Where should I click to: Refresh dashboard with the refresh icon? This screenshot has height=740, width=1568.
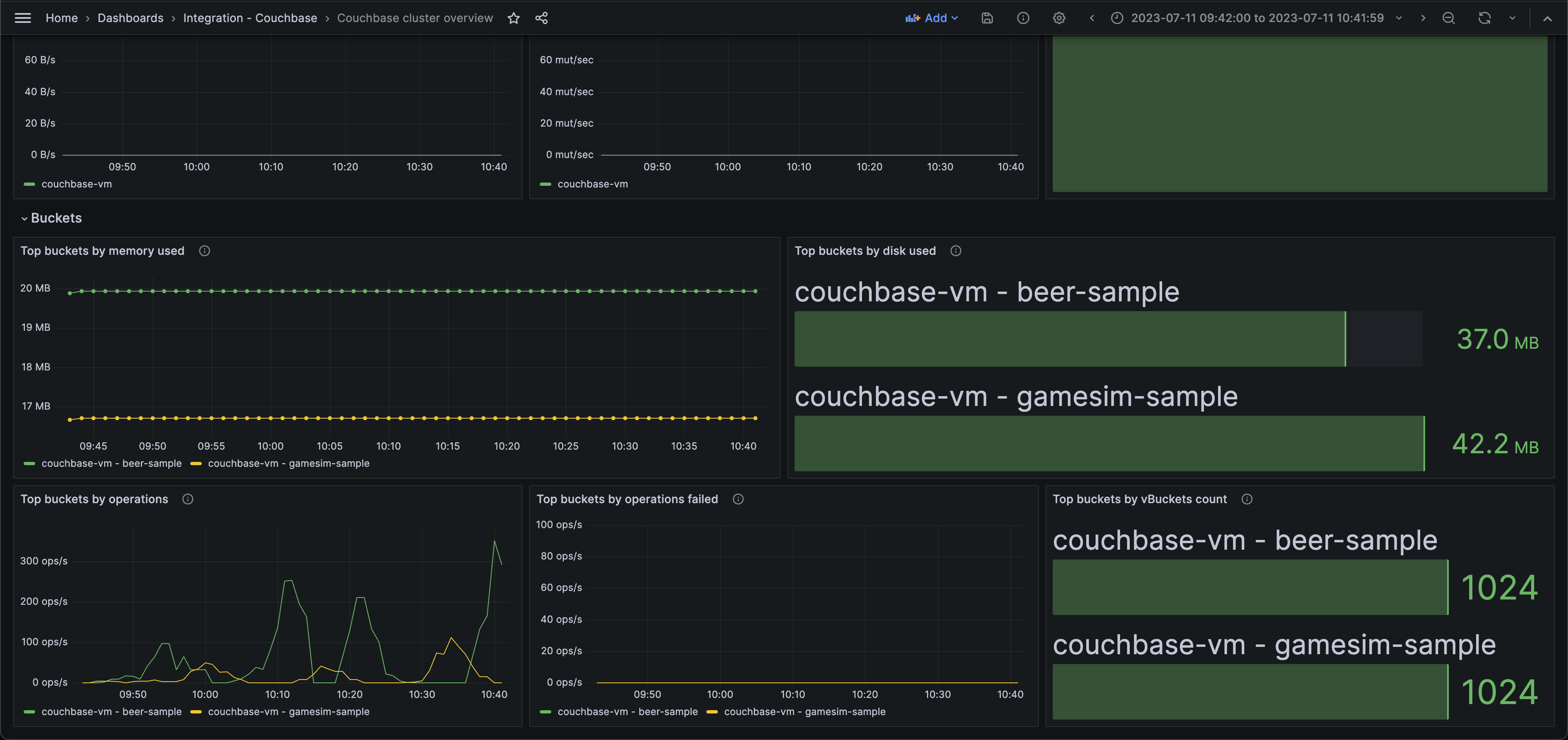click(1485, 18)
